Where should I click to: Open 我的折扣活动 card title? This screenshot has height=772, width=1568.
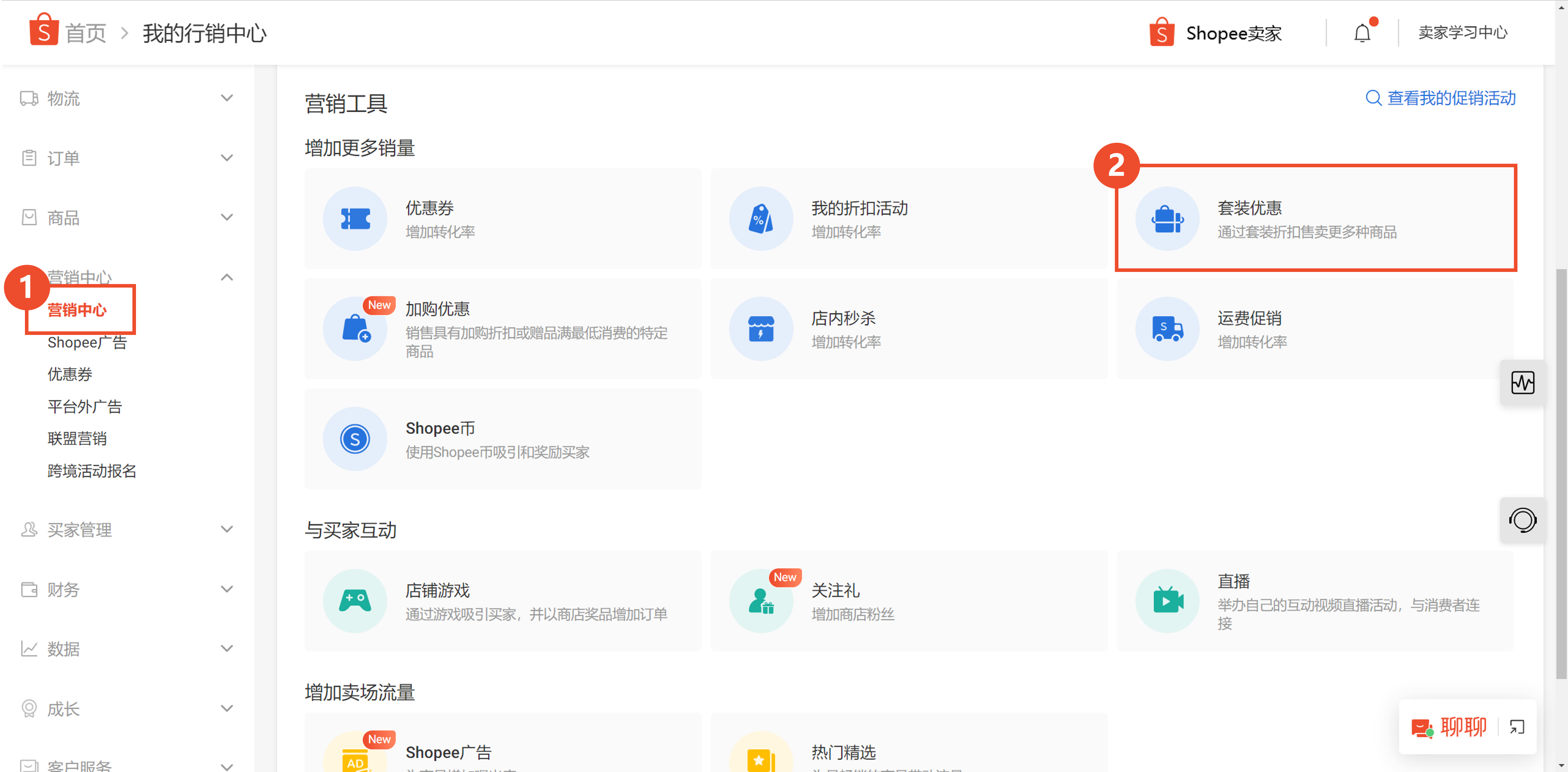pos(860,208)
